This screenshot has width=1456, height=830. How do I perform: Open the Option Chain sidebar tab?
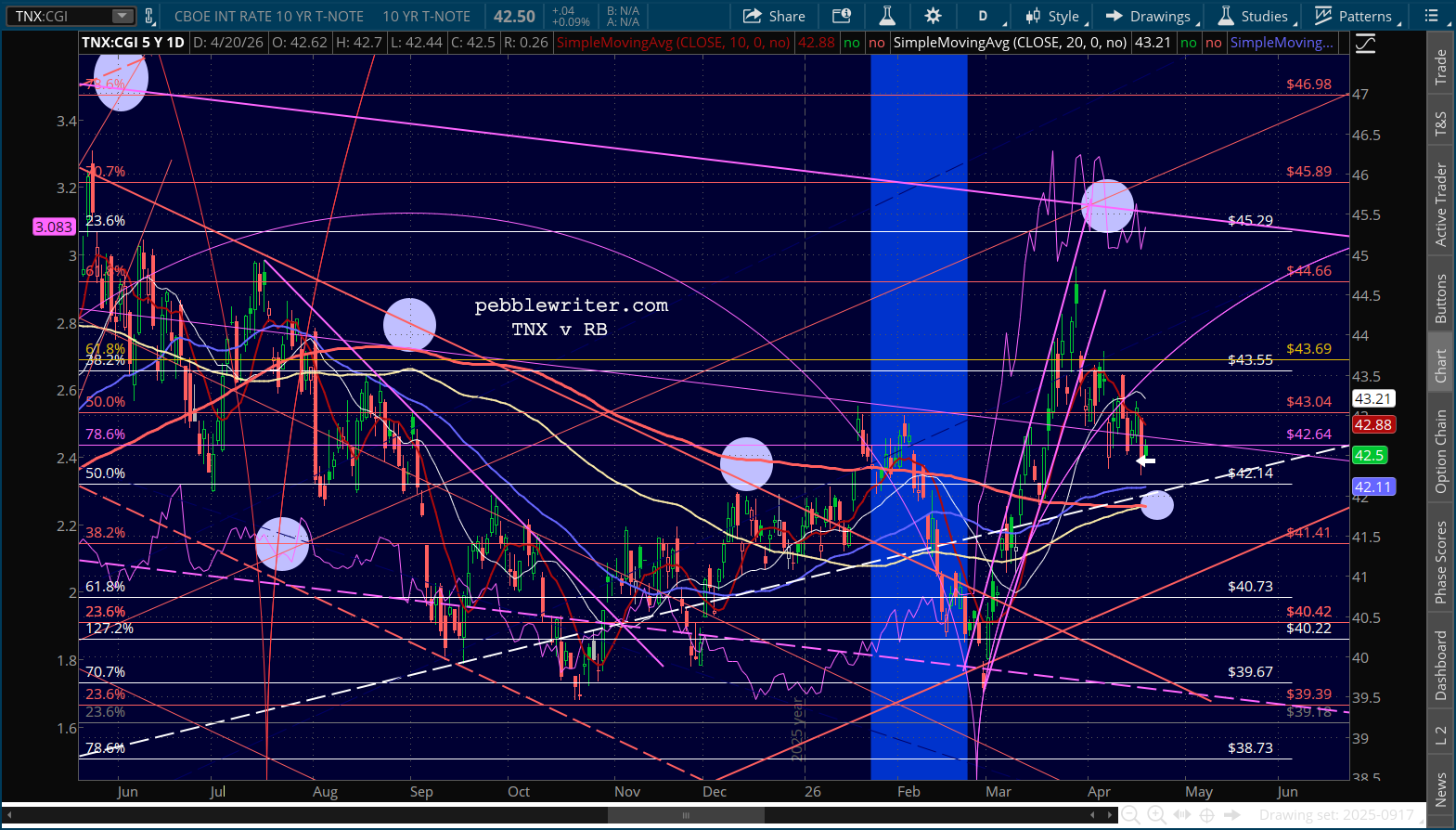(x=1441, y=451)
